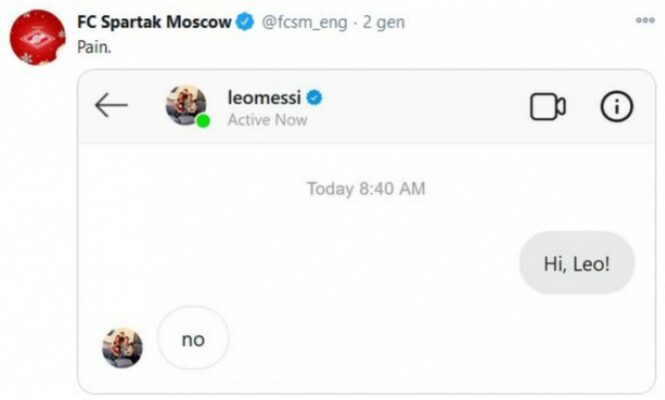Click the green active status dot
Viewport: 665px width, 400px height.
click(203, 122)
